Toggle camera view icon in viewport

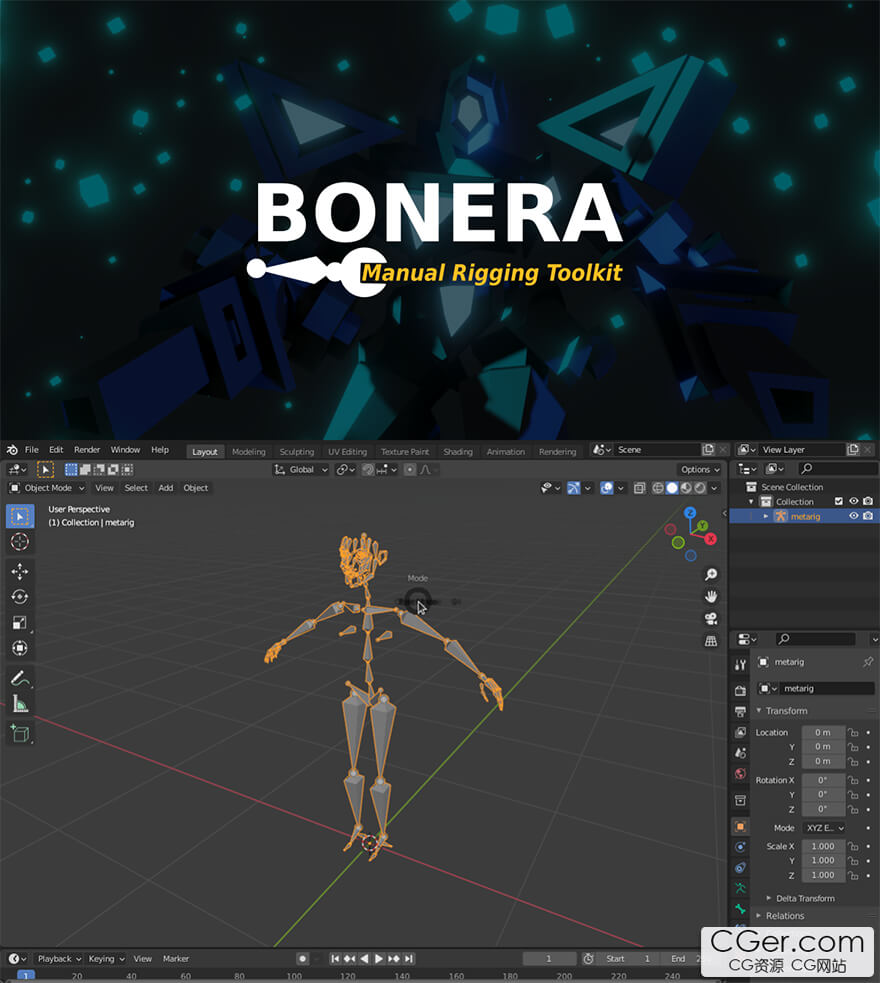[x=711, y=619]
